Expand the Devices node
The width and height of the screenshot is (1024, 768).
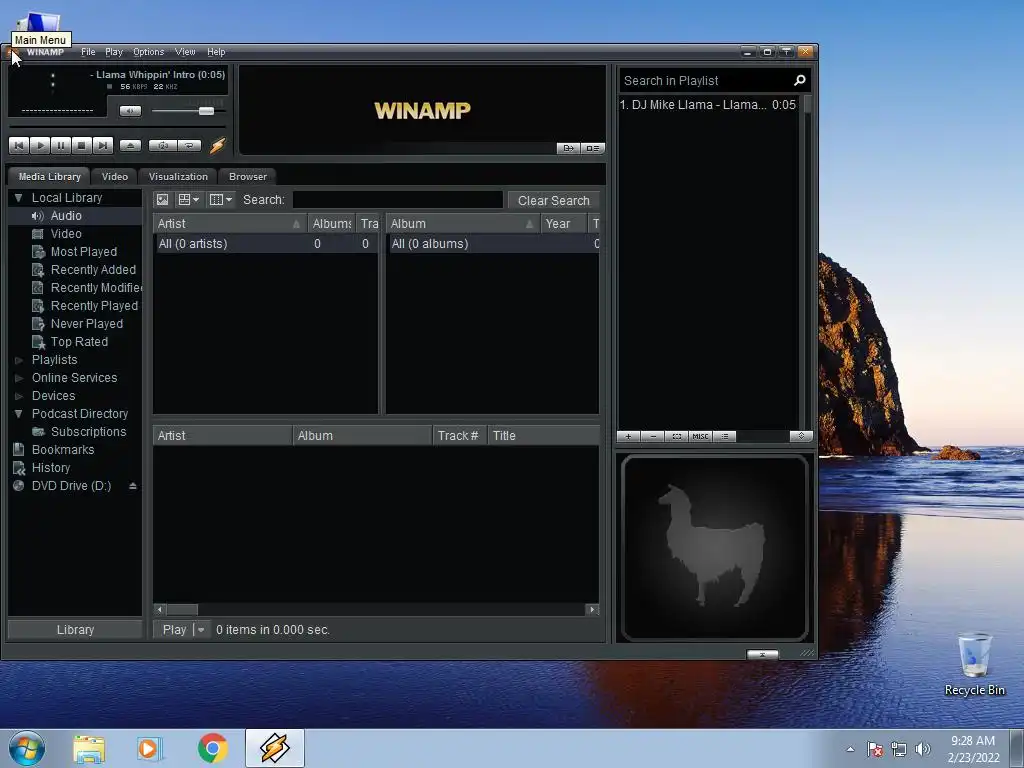click(x=18, y=396)
